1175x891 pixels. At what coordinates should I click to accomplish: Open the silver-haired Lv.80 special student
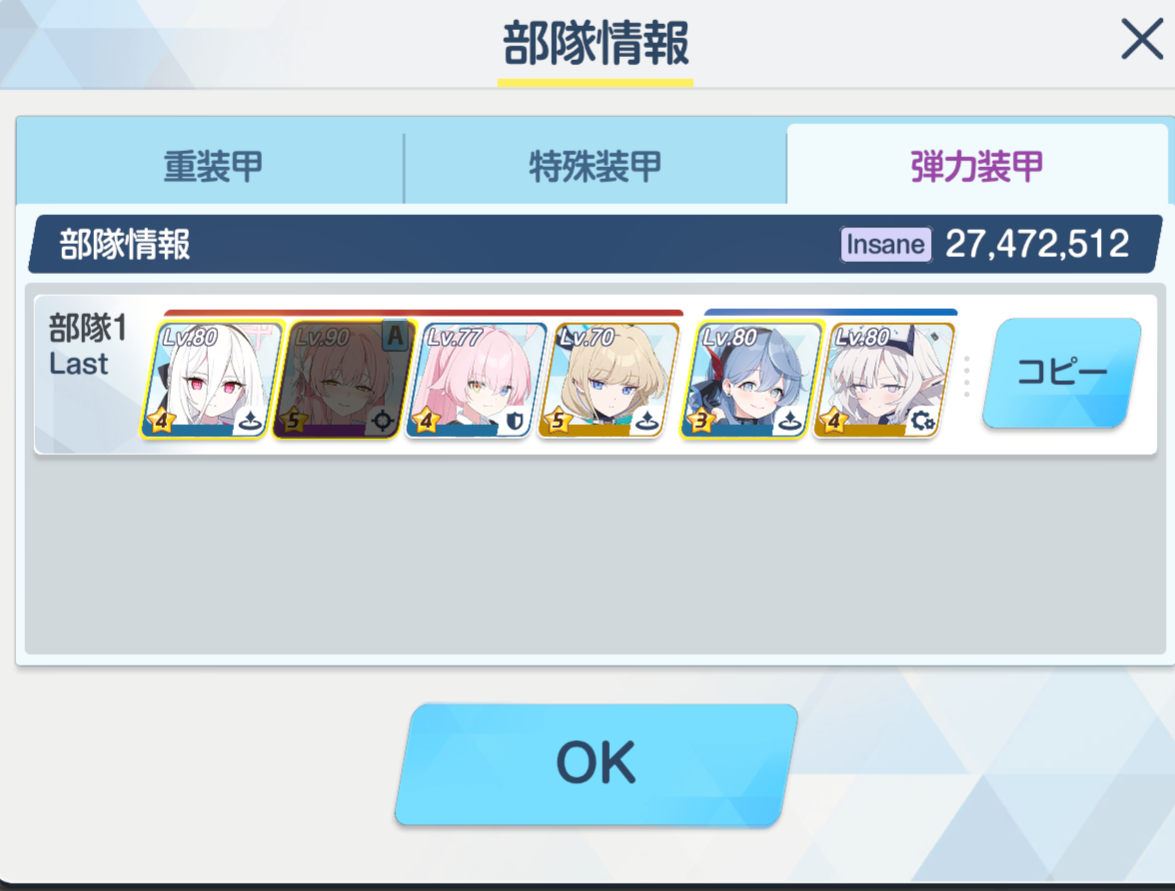885,379
